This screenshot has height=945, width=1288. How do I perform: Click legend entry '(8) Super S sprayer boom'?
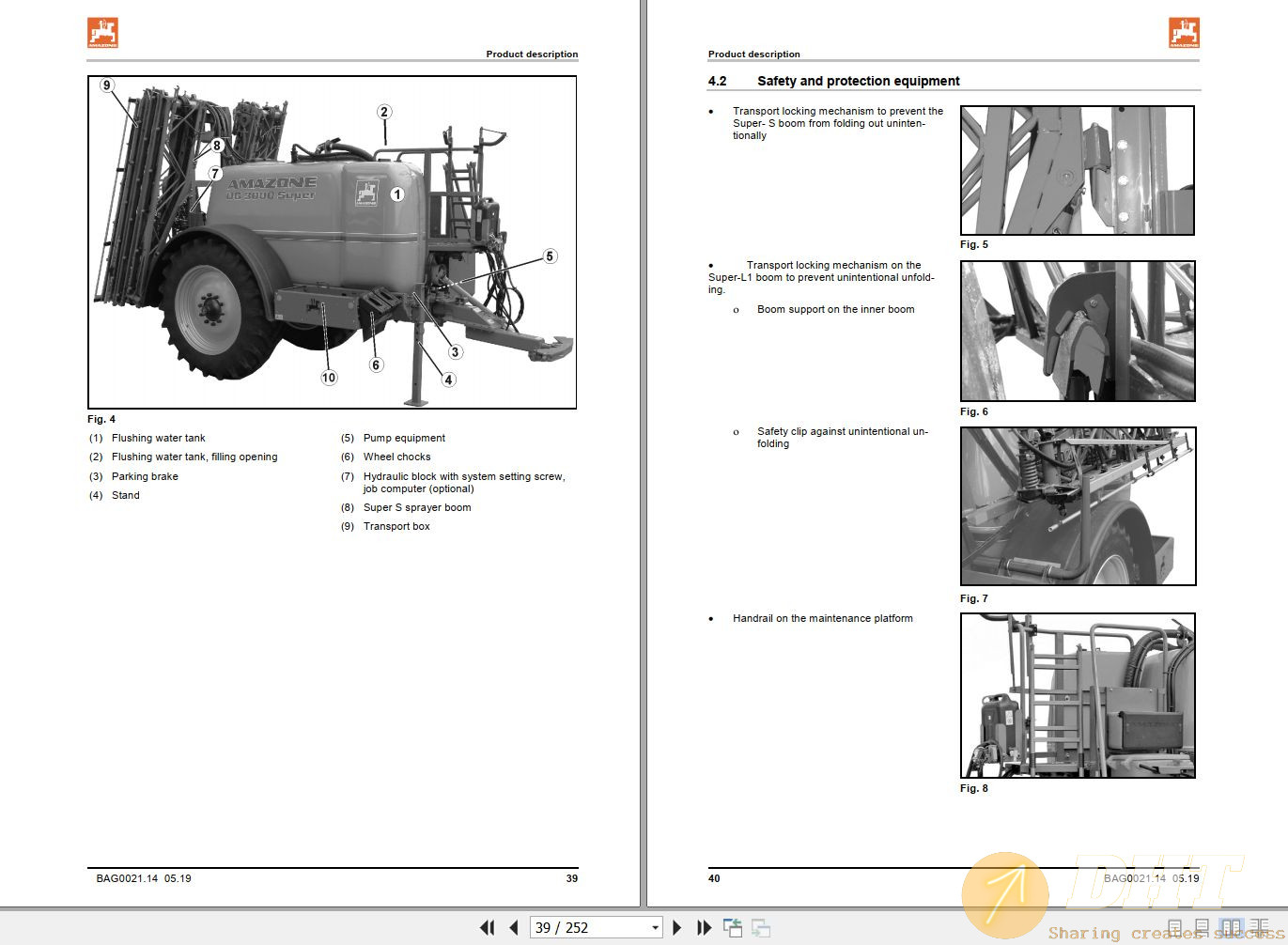point(406,507)
